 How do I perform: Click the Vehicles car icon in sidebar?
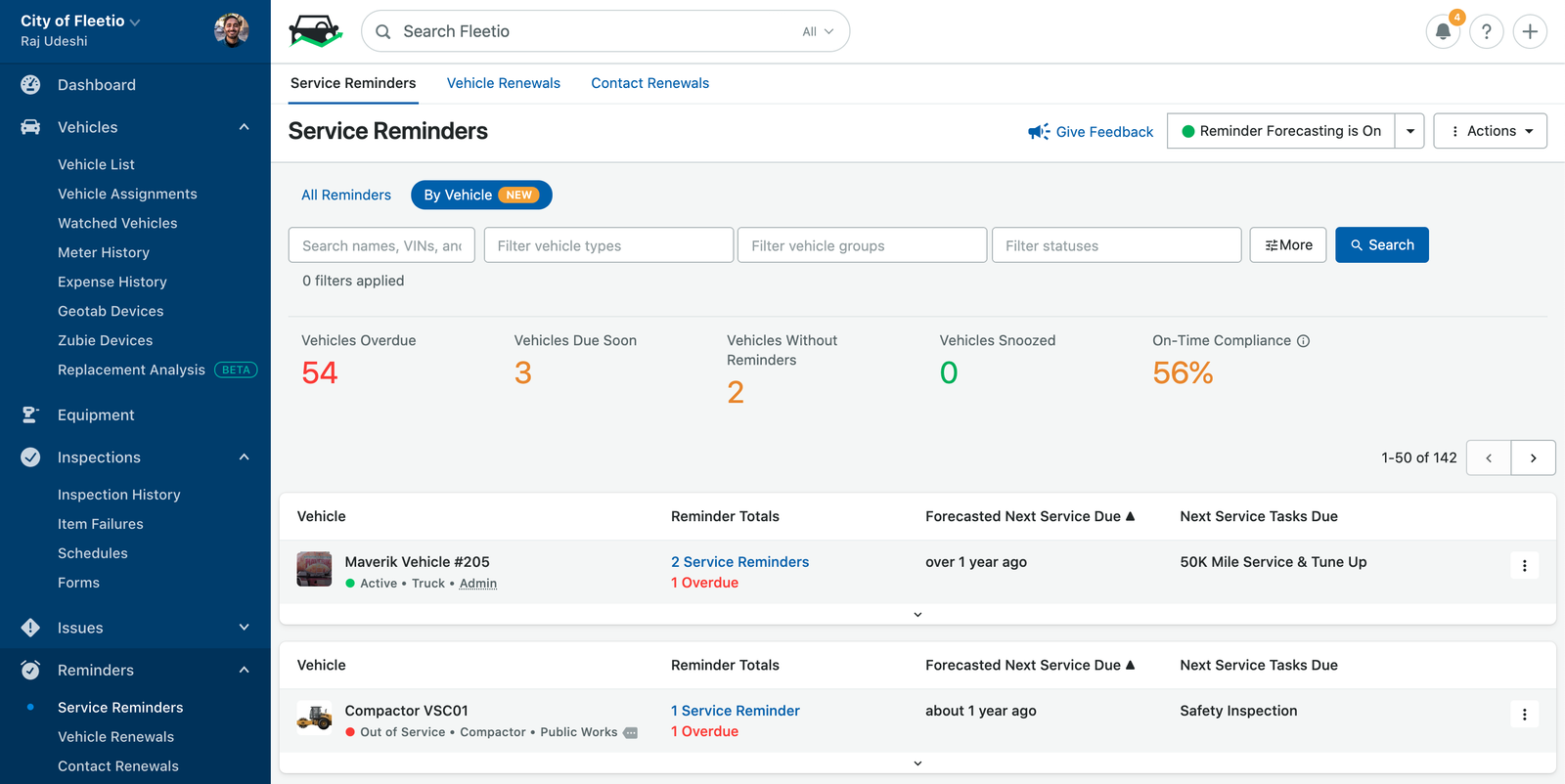pos(30,127)
